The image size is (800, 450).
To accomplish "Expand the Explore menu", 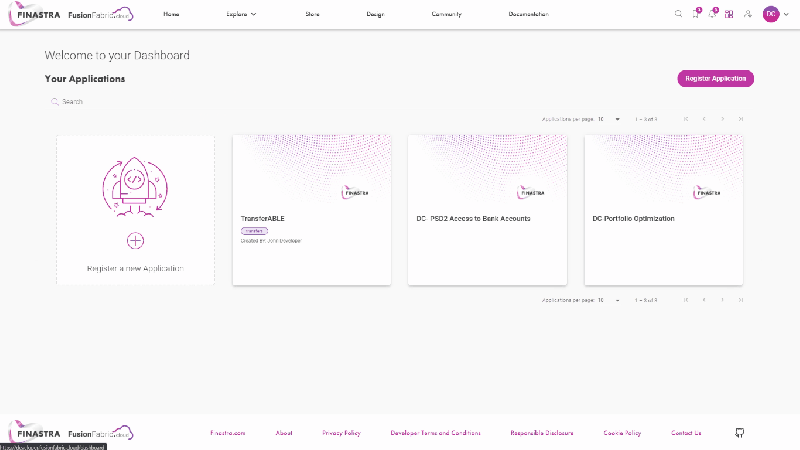I will tap(241, 14).
